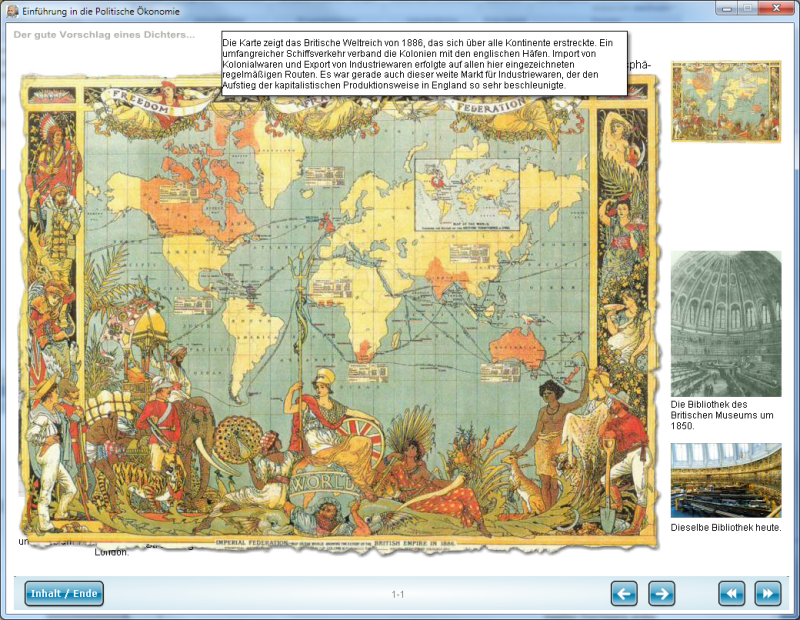The width and height of the screenshot is (800, 620).
Task: Select the British Empire map thumbnail
Action: pos(726,101)
